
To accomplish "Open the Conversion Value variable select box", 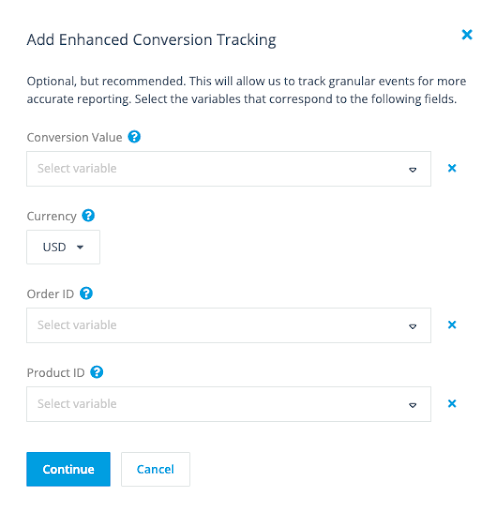I will [229, 169].
